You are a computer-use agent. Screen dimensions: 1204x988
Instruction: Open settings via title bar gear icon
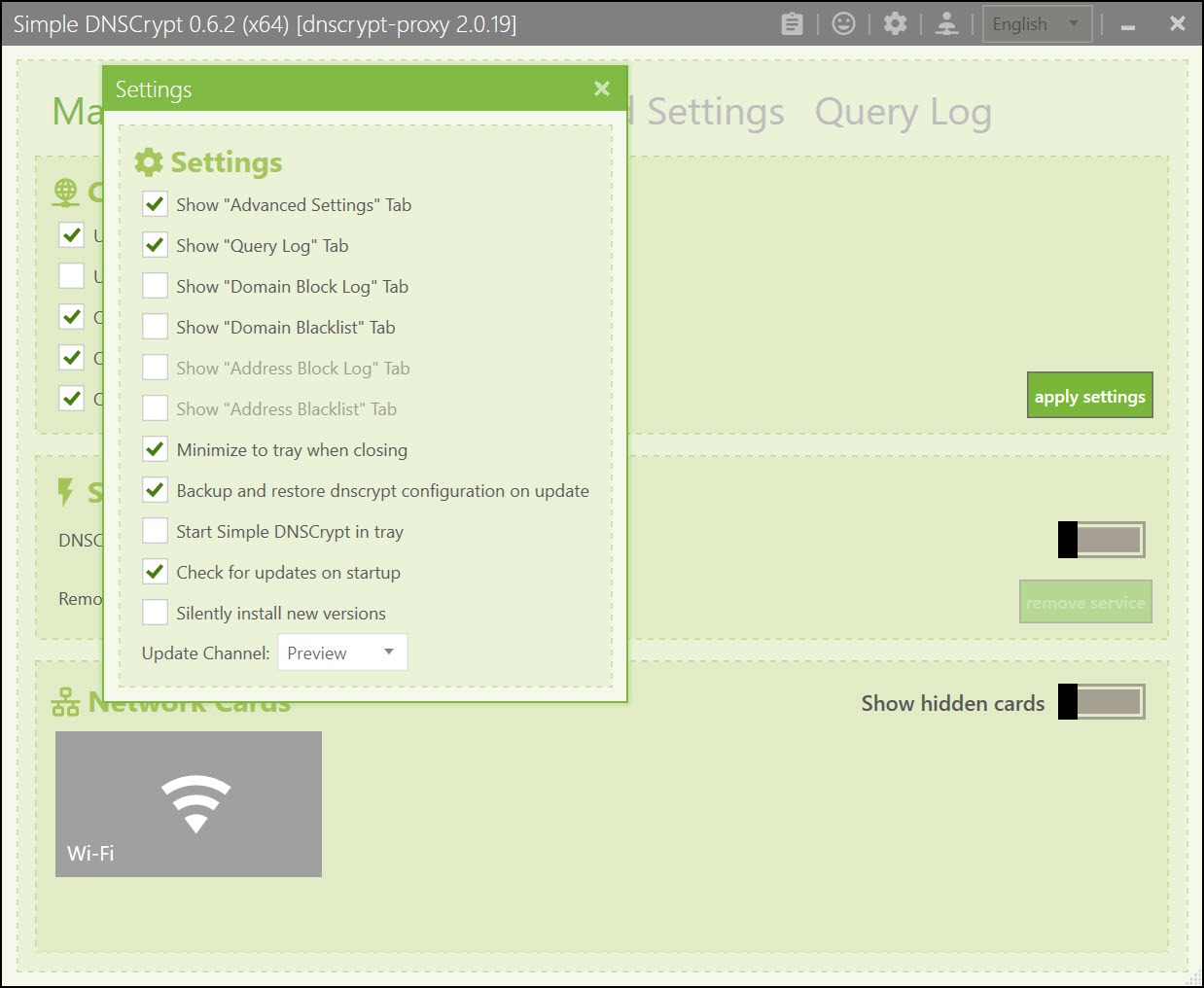895,24
